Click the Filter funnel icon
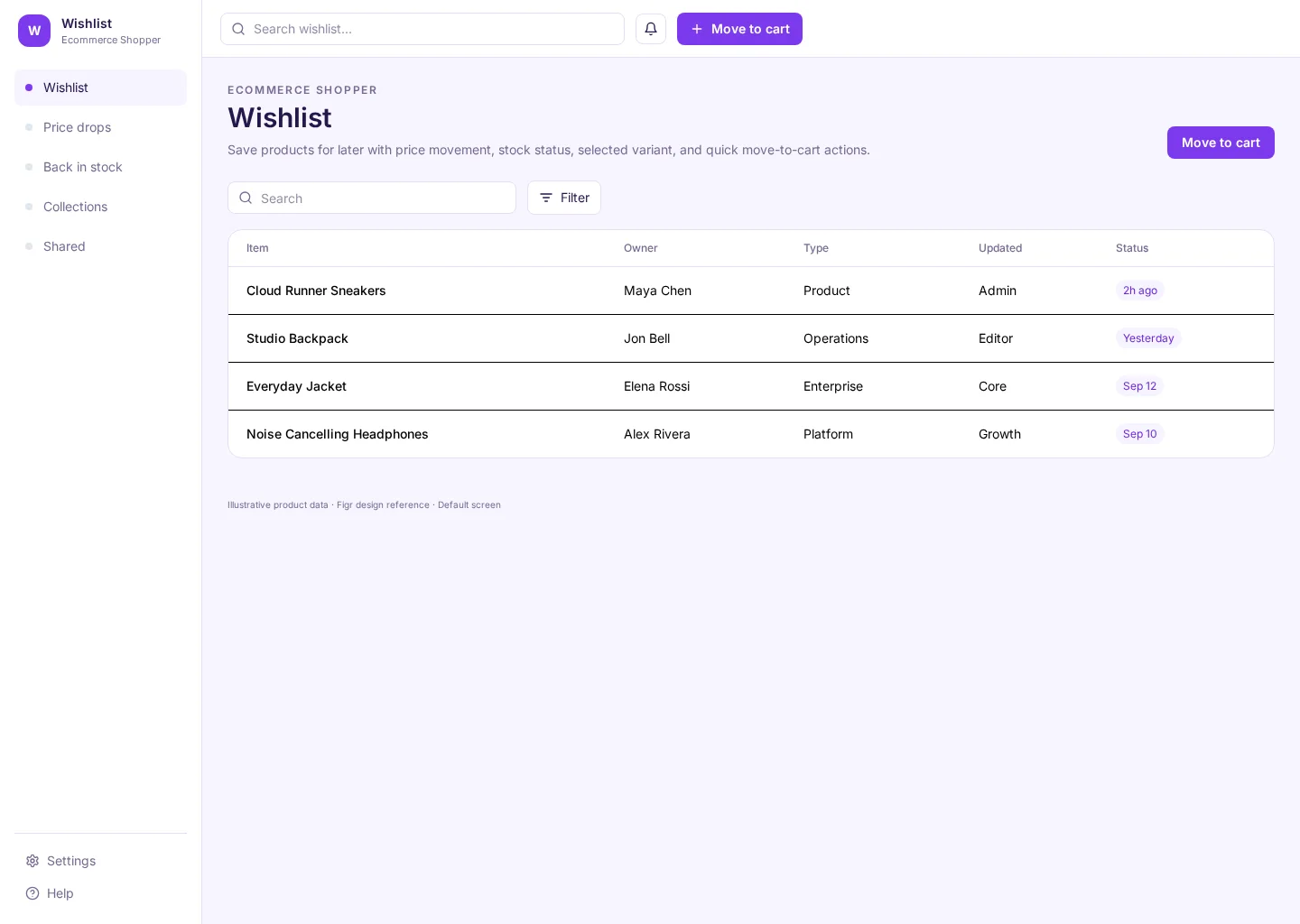Viewport: 1300px width, 924px height. coord(546,198)
